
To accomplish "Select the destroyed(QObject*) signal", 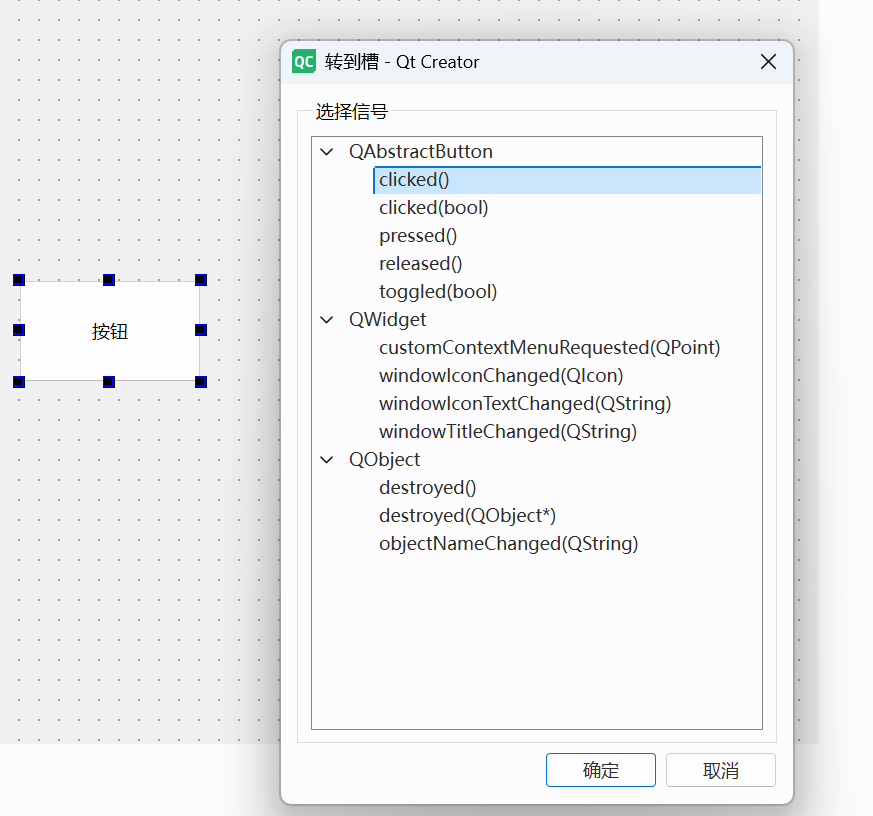I will click(467, 515).
